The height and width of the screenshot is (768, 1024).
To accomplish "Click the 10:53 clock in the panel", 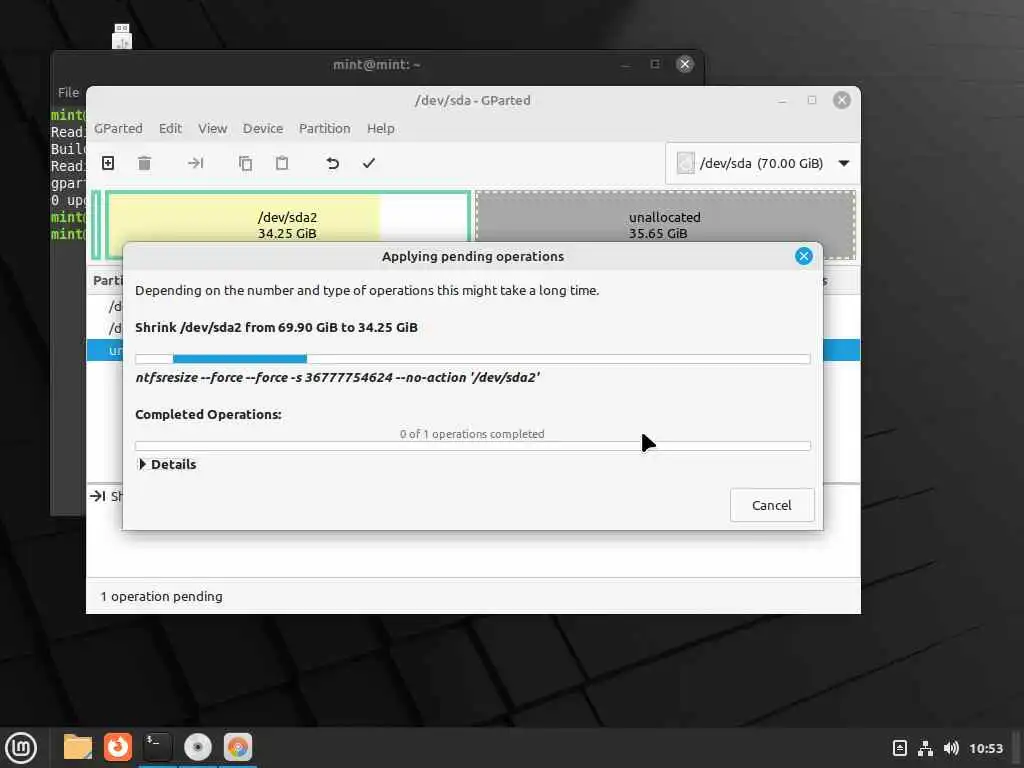I will click(x=986, y=748).
